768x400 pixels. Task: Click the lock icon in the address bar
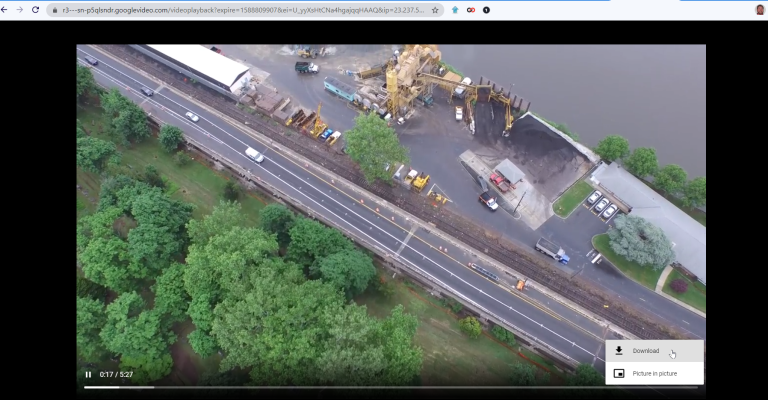coord(54,9)
